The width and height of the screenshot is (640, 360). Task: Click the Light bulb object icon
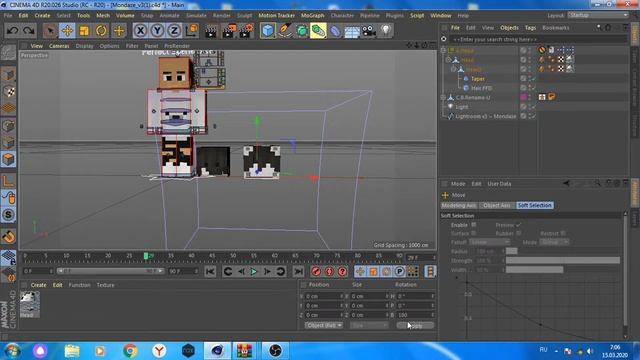click(386, 31)
